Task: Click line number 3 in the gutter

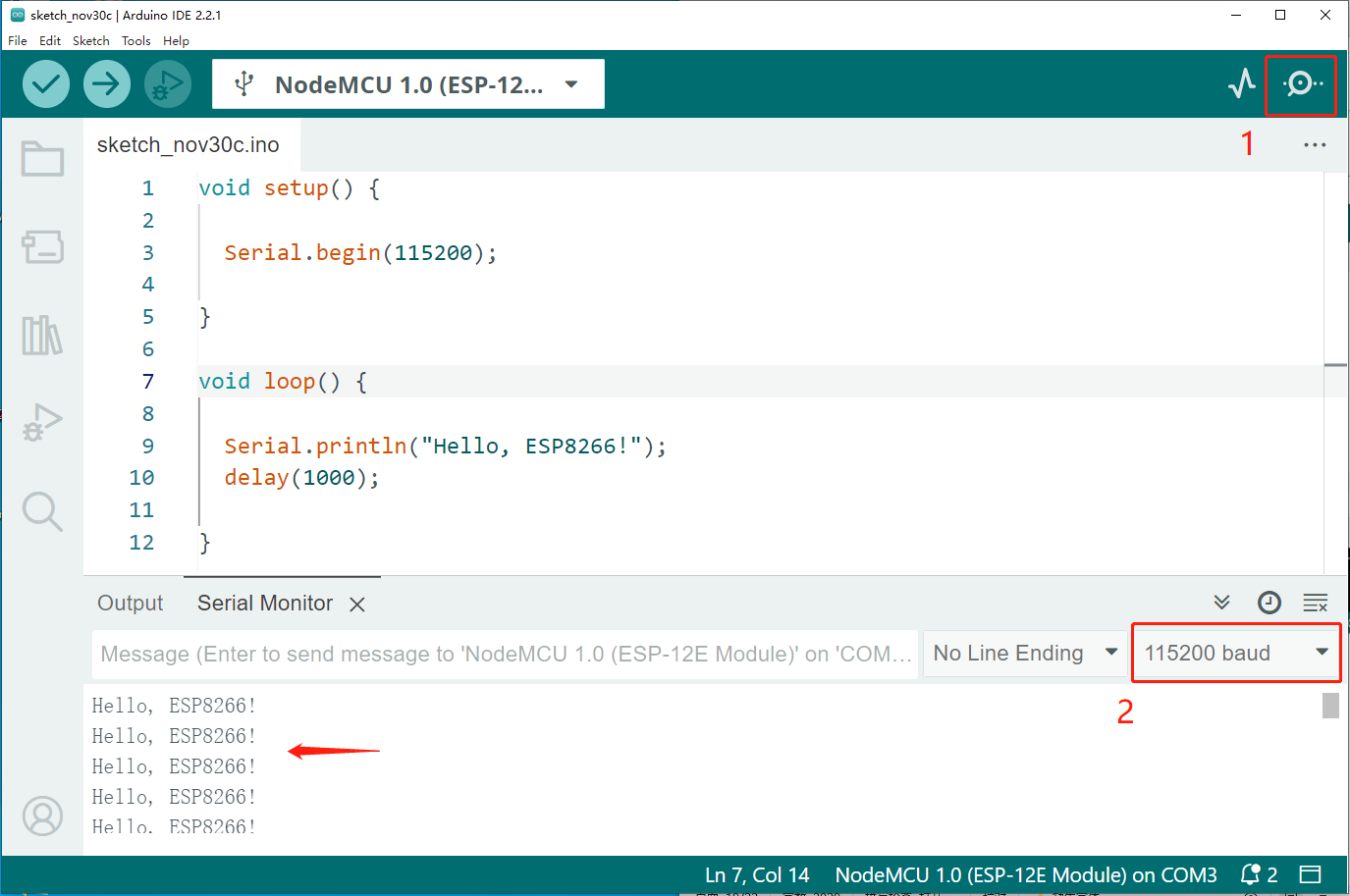Action: coord(148,253)
